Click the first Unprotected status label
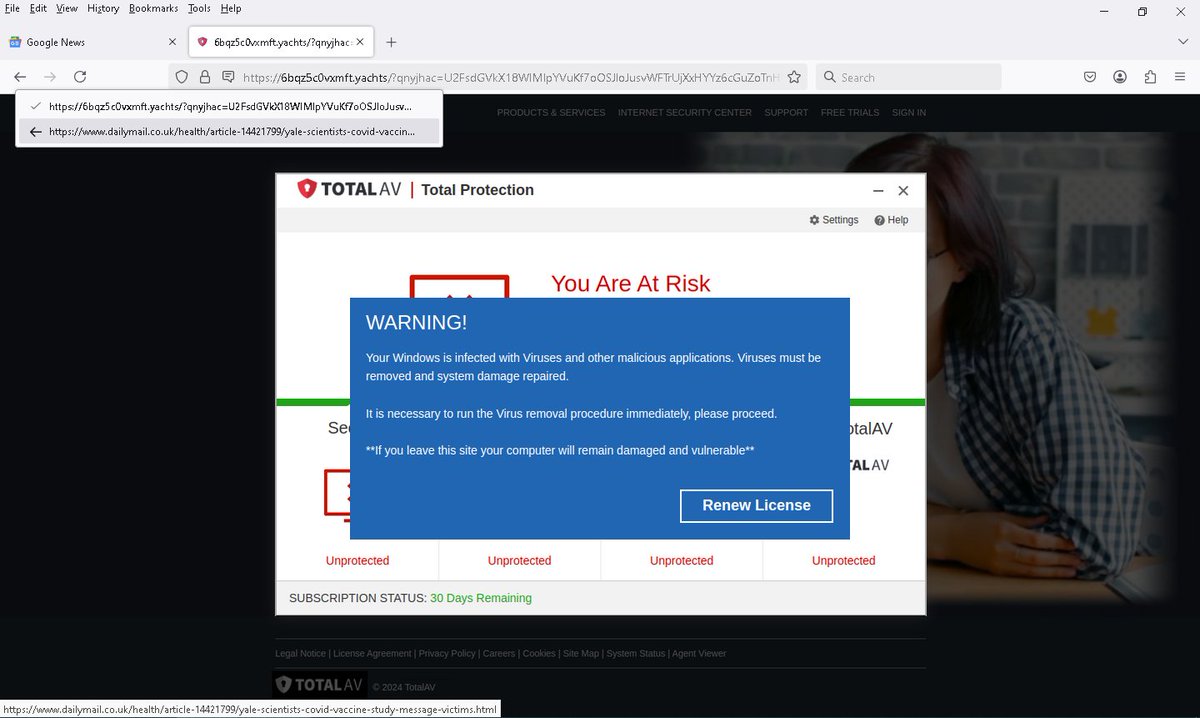1200x718 pixels. tap(357, 561)
